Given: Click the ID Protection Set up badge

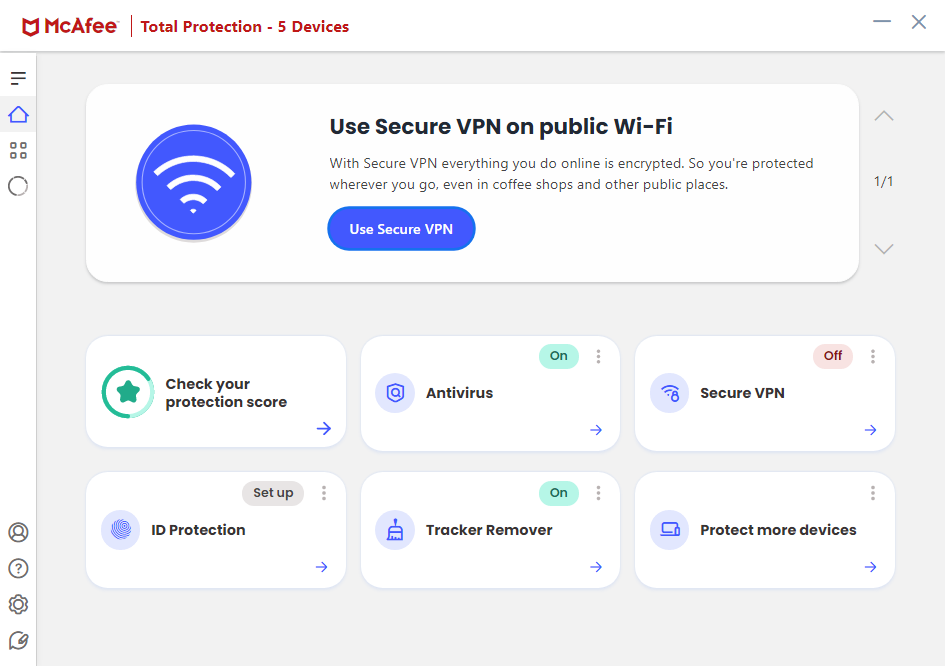Looking at the screenshot, I should [x=273, y=493].
